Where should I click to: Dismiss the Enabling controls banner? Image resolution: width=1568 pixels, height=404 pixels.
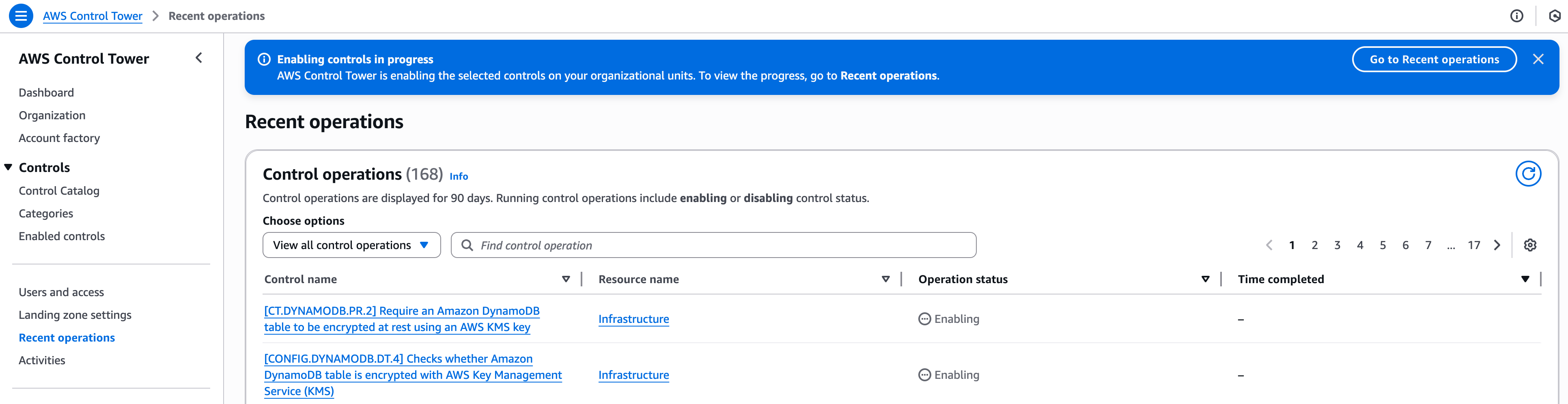tap(1538, 59)
